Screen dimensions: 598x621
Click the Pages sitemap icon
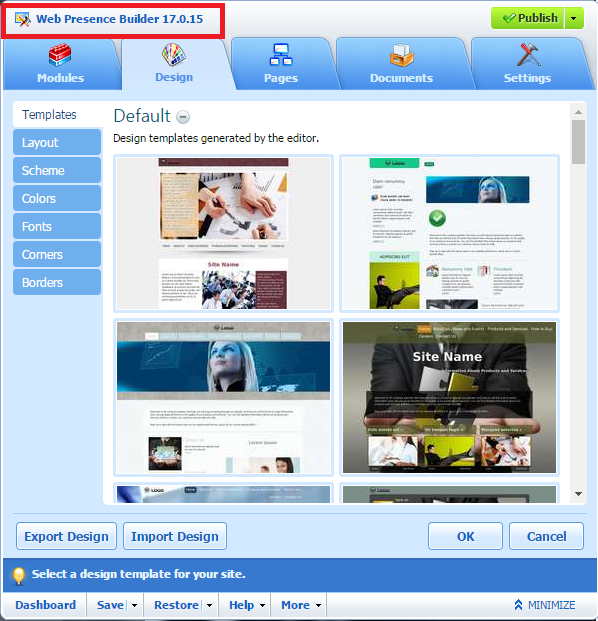click(x=281, y=55)
